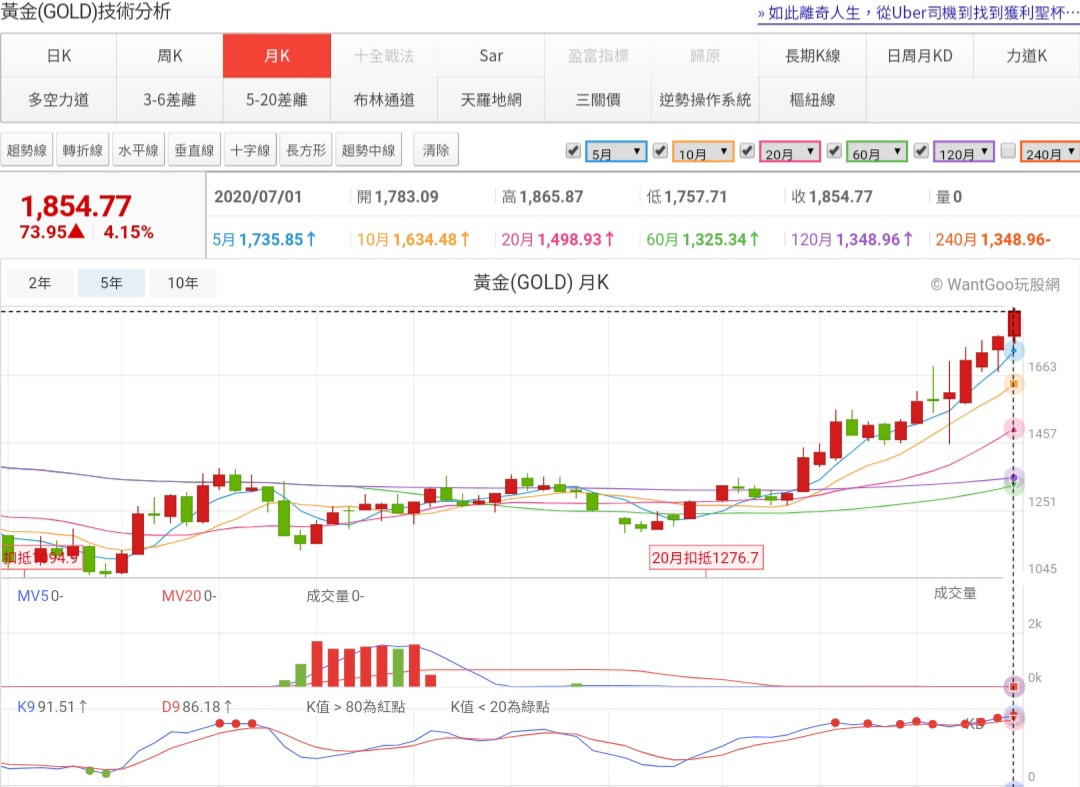The width and height of the screenshot is (1080, 787).
Task: Select the 水平線 horizontal line tool
Action: pos(139,151)
